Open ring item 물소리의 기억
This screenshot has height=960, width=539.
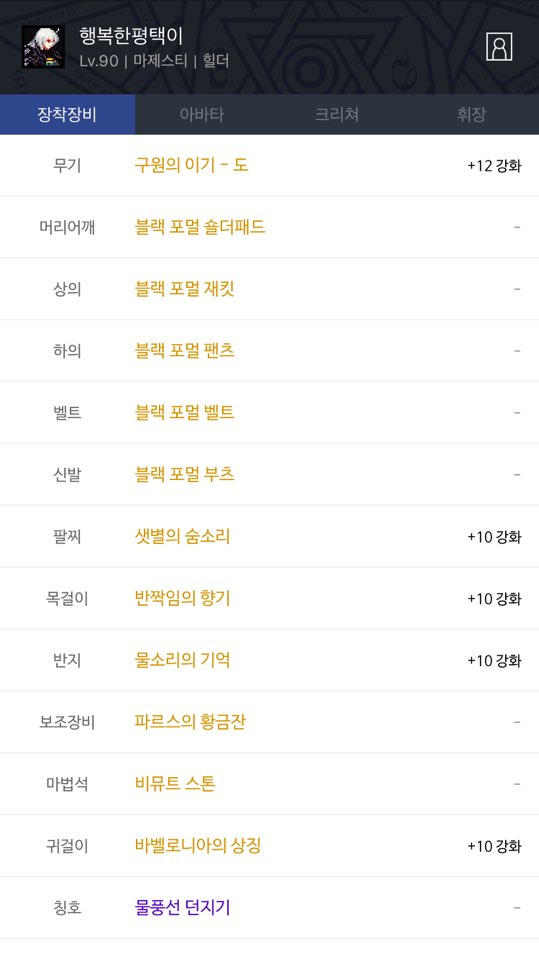[183, 660]
